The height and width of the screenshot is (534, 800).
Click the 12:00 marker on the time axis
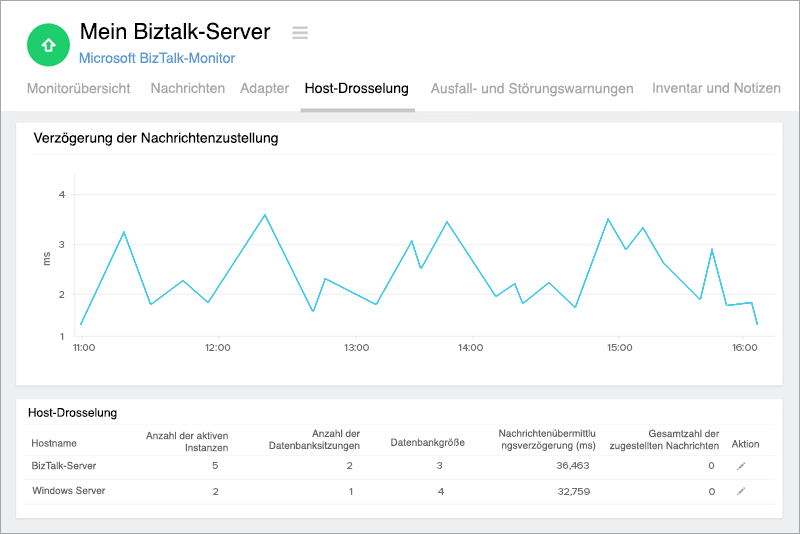[x=217, y=348]
